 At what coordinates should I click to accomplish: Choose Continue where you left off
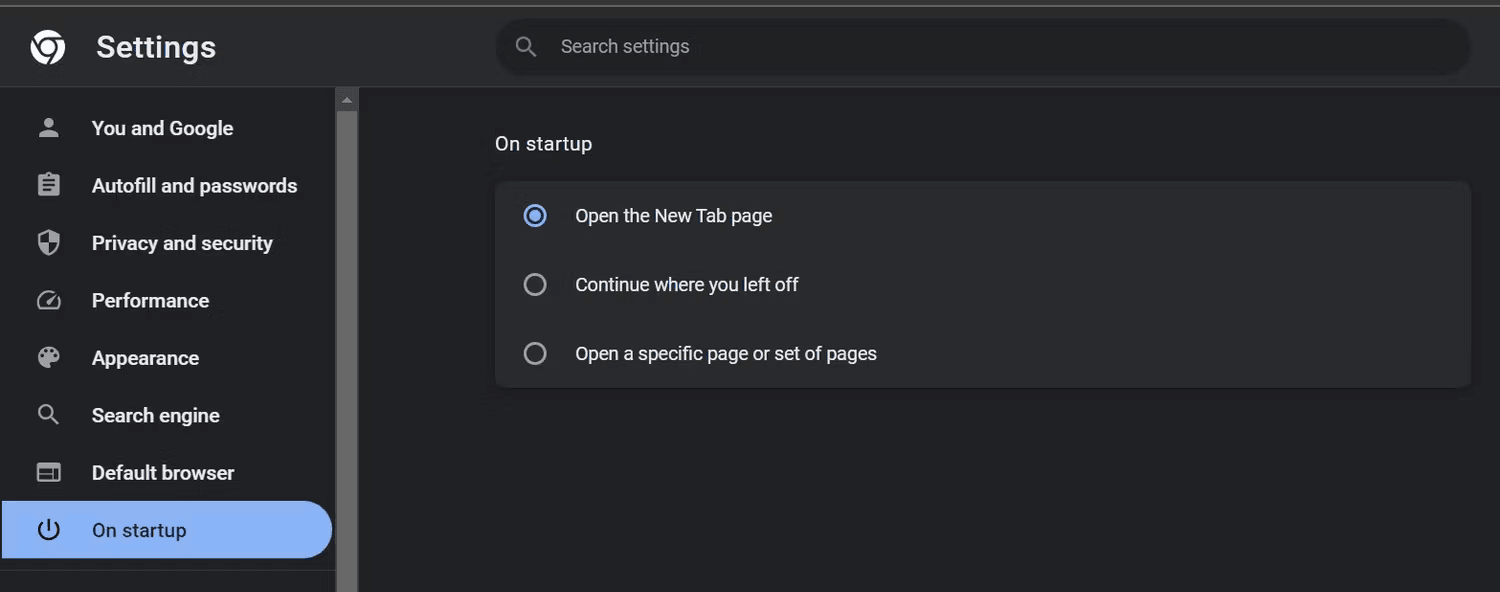pos(535,284)
